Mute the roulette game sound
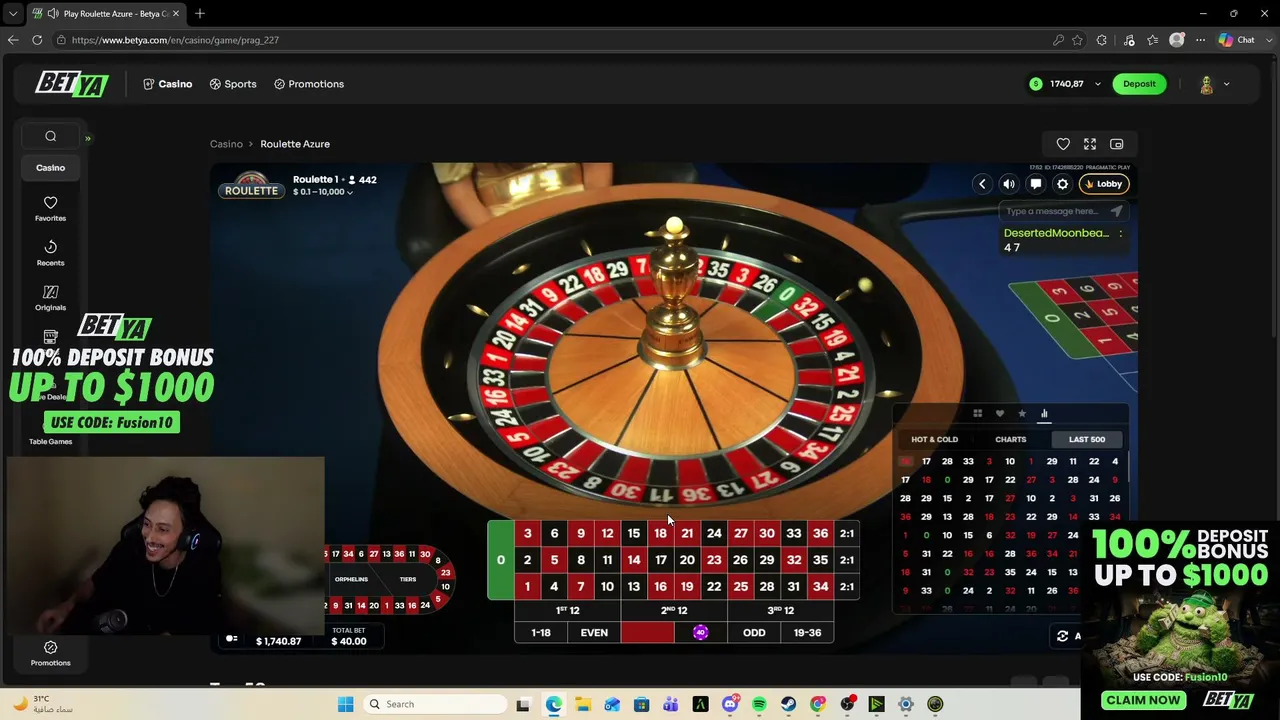The width and height of the screenshot is (1280, 720). 1009,184
